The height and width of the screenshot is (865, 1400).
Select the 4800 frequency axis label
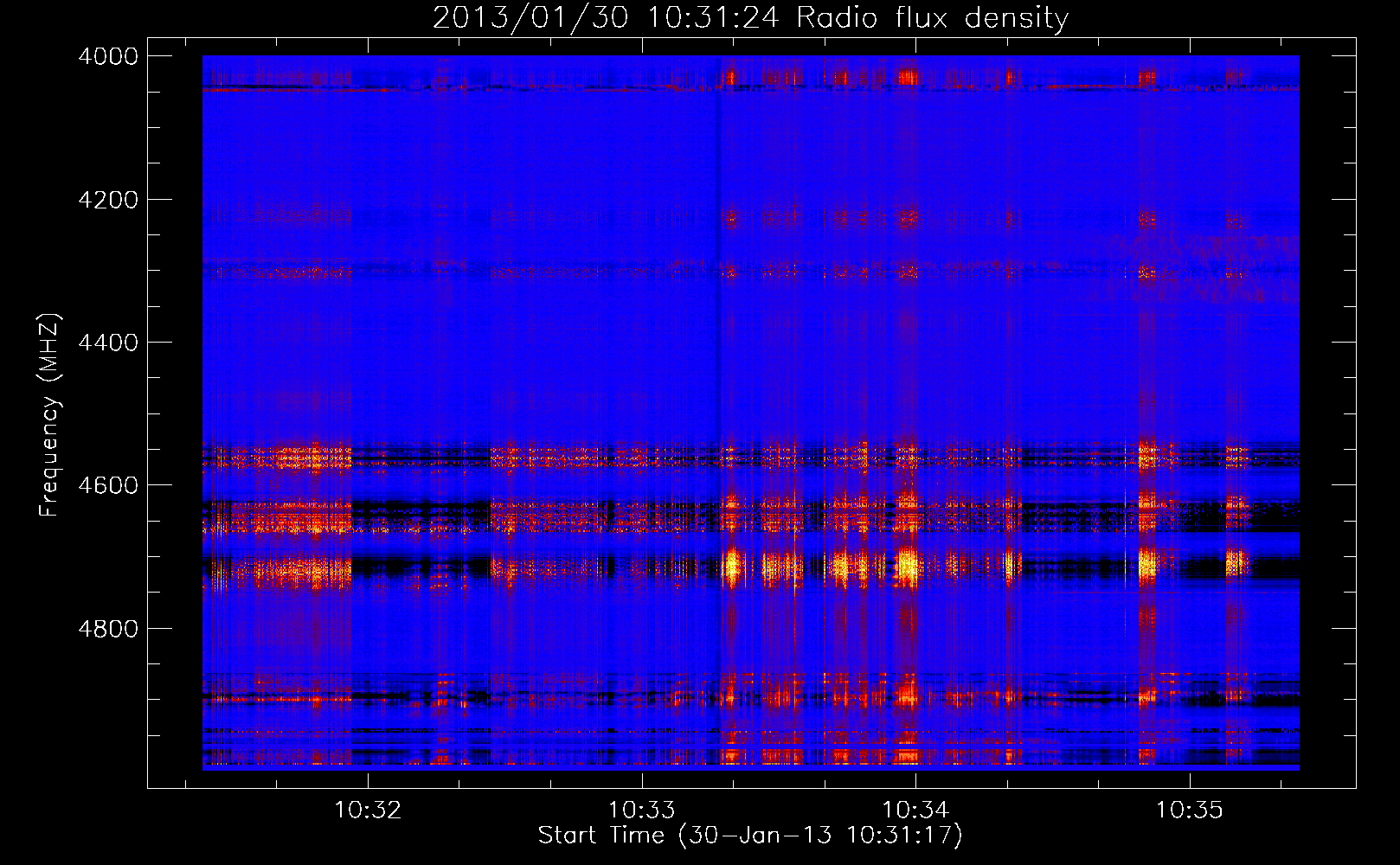click(108, 628)
